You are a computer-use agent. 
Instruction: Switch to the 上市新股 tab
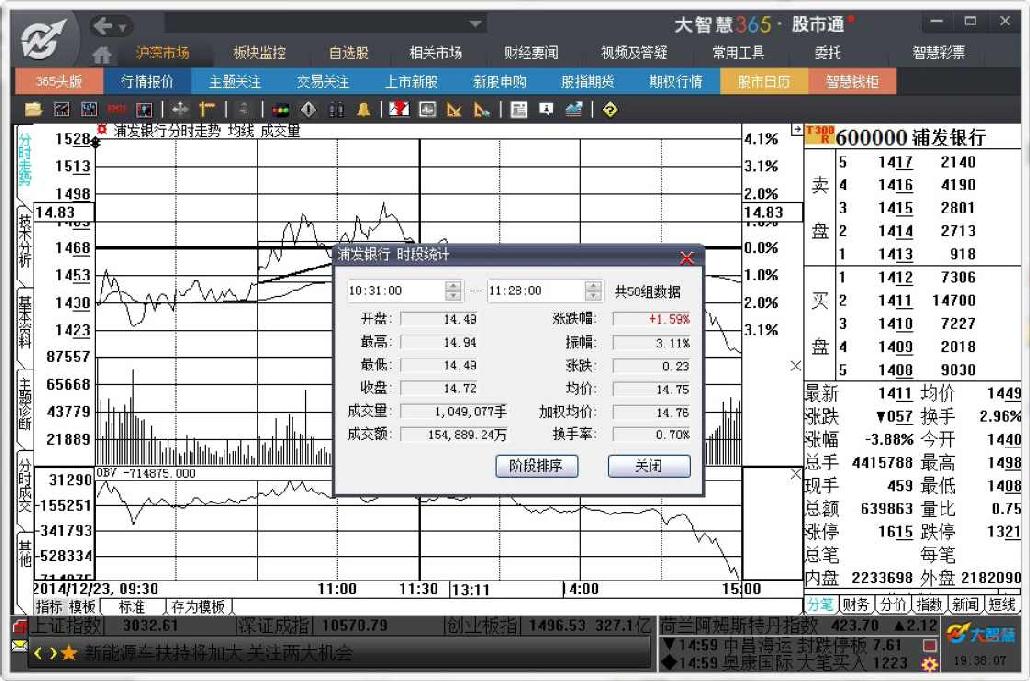pos(411,81)
